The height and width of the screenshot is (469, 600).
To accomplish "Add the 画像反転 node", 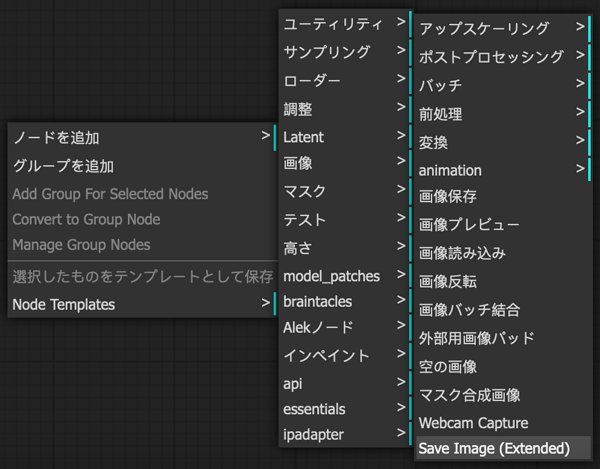I will click(504, 282).
